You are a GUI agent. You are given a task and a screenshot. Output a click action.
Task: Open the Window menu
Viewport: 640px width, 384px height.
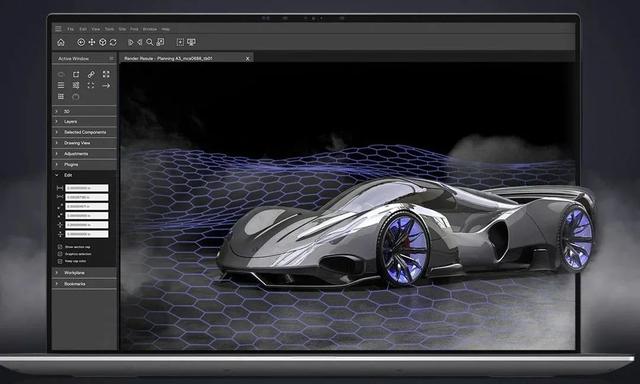pyautogui.click(x=150, y=29)
